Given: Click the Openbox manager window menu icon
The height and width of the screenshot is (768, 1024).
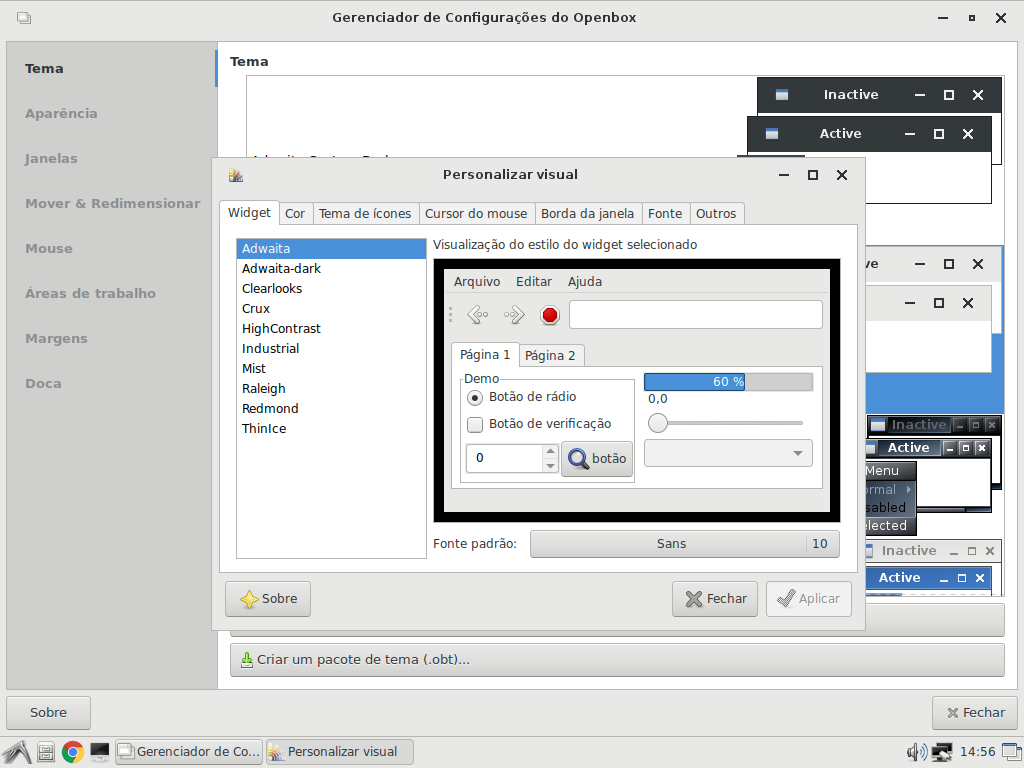Looking at the screenshot, I should point(24,18).
